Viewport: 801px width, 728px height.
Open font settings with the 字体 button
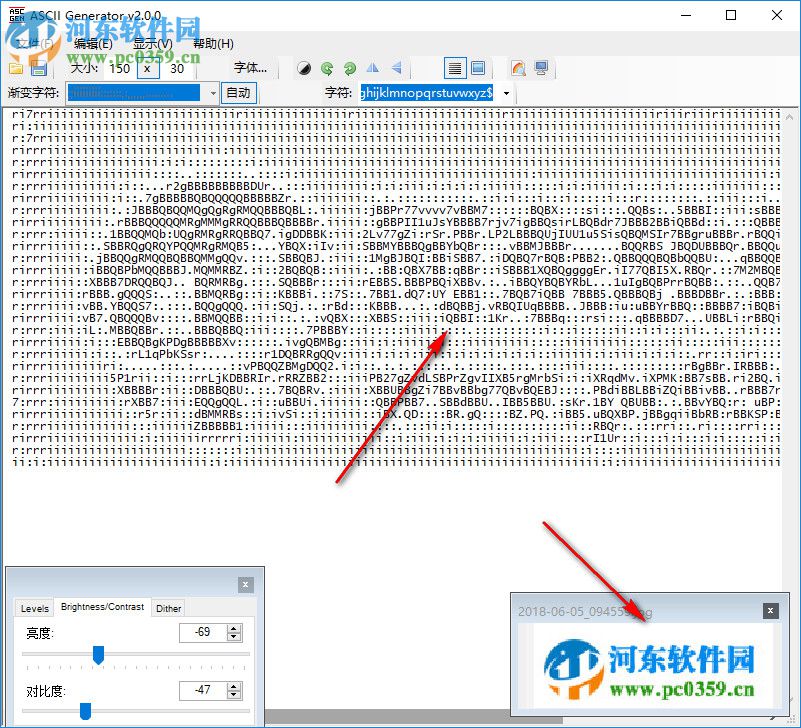pos(254,68)
